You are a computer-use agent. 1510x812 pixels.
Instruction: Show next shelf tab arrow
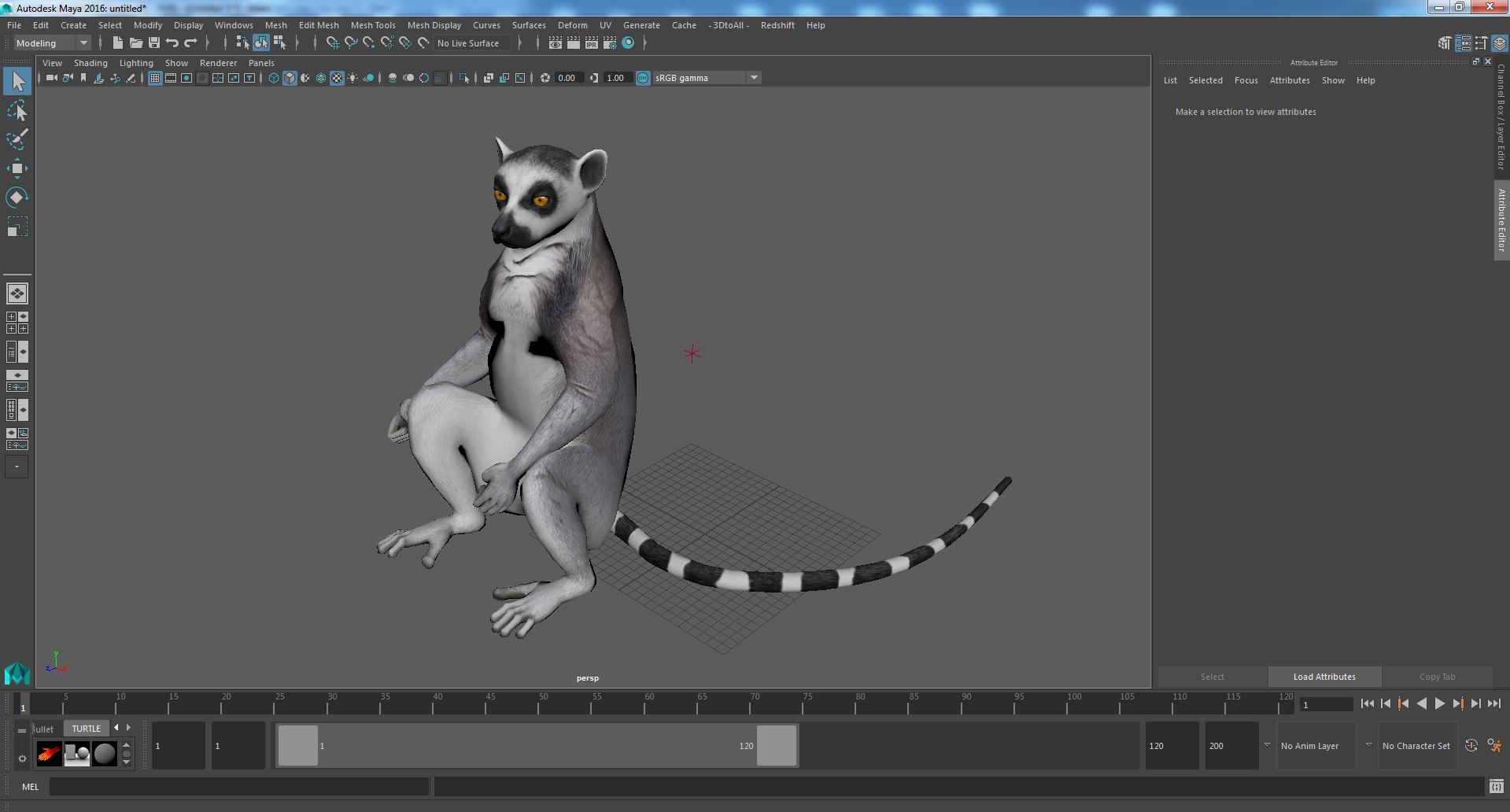click(x=129, y=728)
